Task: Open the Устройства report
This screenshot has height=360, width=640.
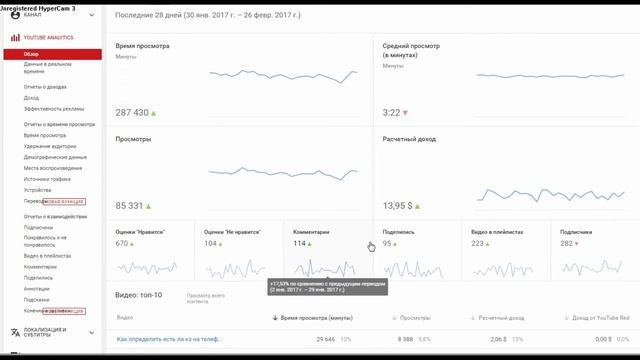Action: coord(38,190)
